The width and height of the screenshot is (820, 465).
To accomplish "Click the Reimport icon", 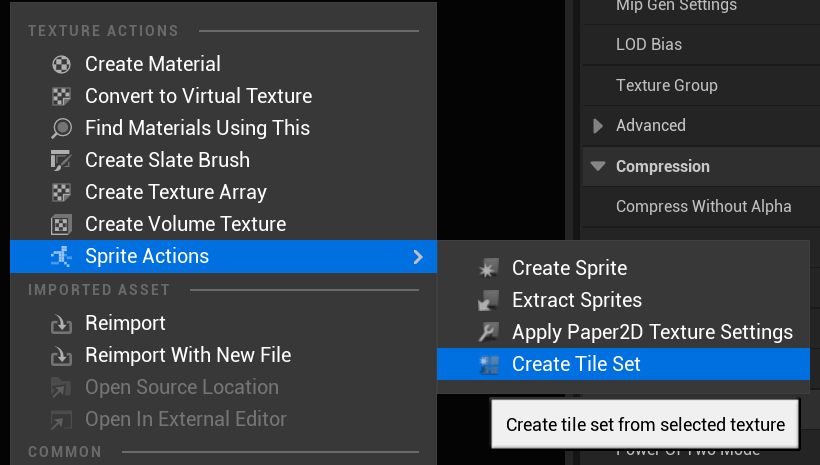I will point(61,324).
